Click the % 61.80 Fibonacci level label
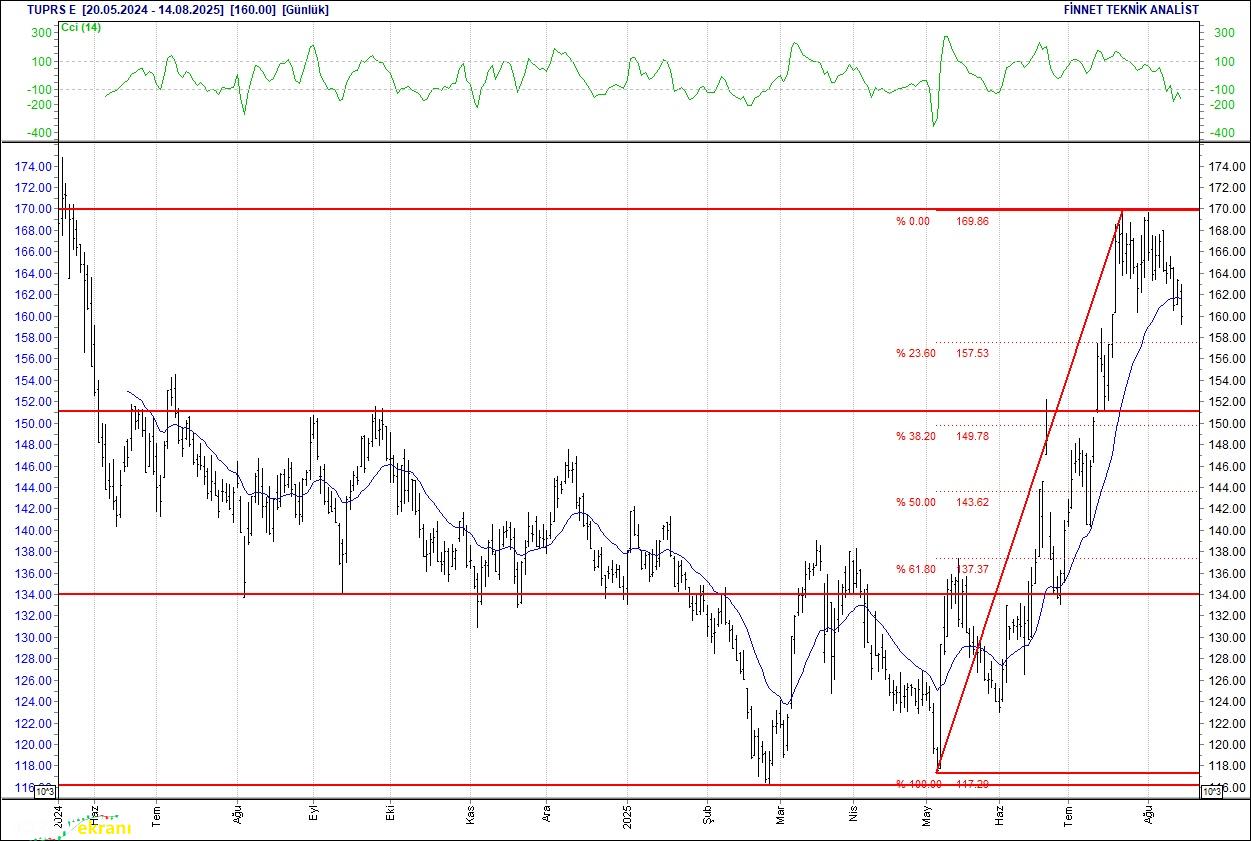The height and width of the screenshot is (841, 1251). point(916,569)
